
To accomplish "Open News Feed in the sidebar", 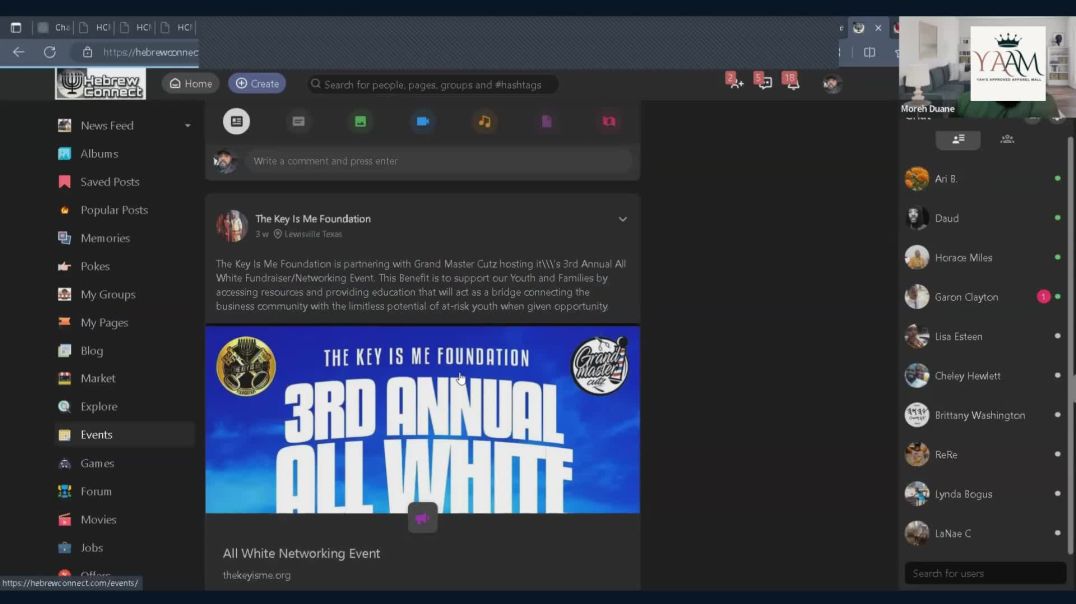I will click(x=107, y=126).
